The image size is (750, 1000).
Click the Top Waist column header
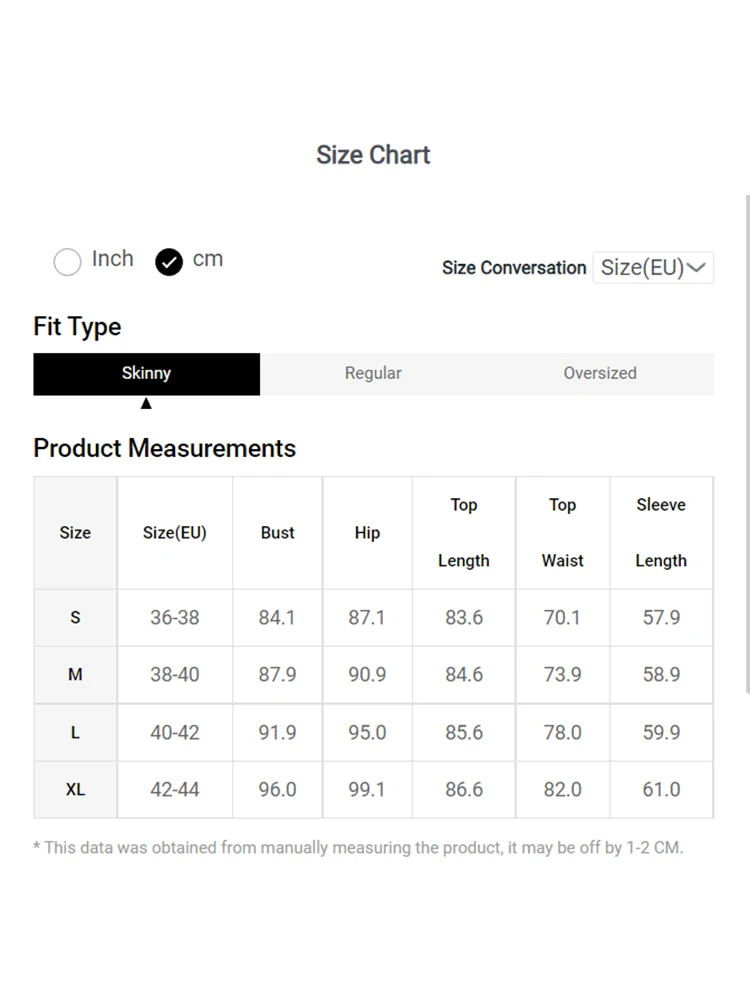point(562,533)
